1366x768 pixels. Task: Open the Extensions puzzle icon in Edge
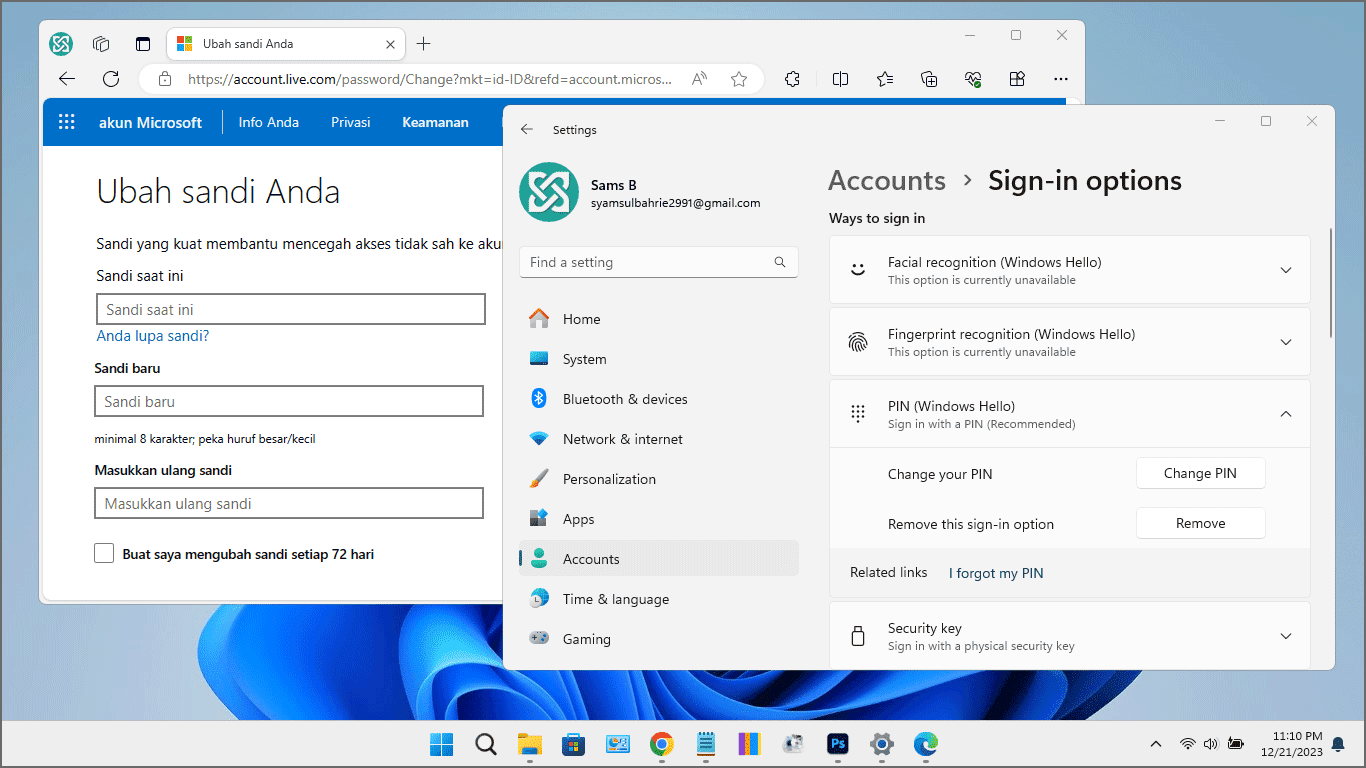tap(792, 79)
